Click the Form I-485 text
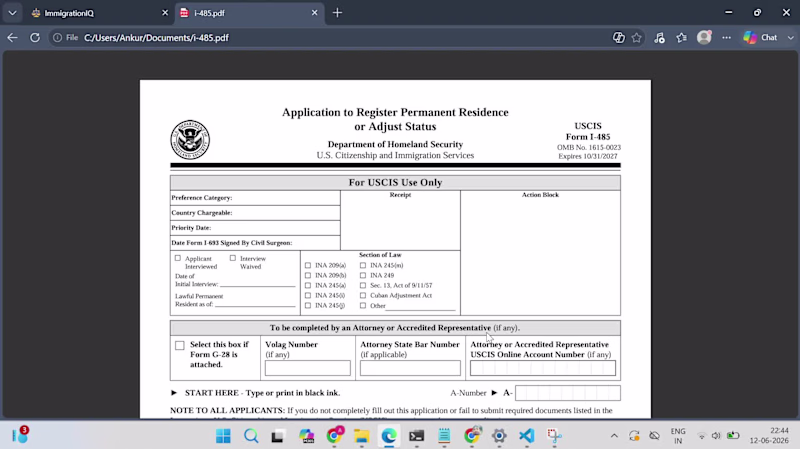The image size is (800, 449). (x=588, y=137)
